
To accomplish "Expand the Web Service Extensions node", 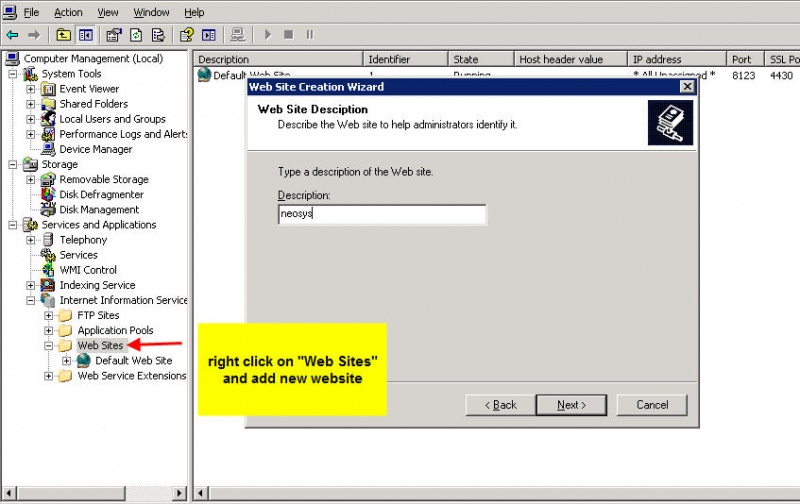I will click(48, 376).
